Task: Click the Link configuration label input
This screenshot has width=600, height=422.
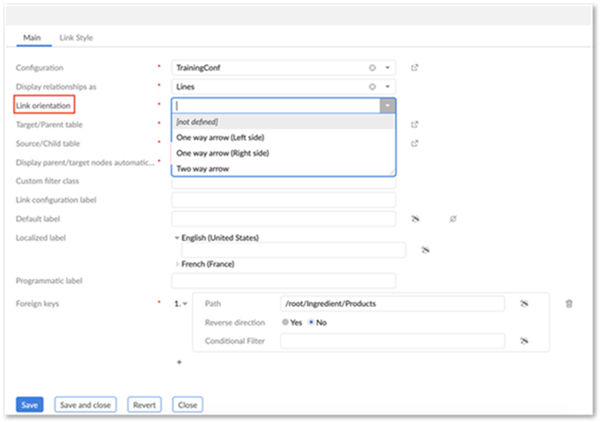Action: 284,200
